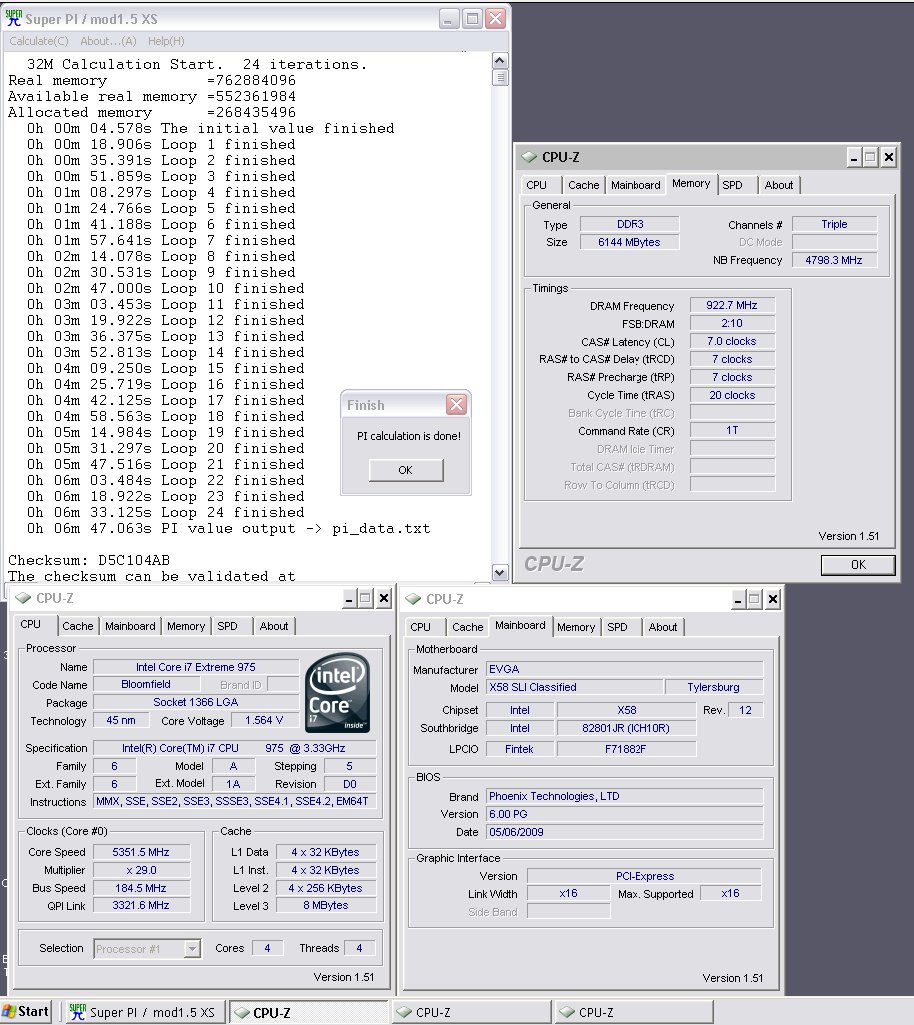
Task: Click the Checksum D5C104AB line
Action: point(89,560)
